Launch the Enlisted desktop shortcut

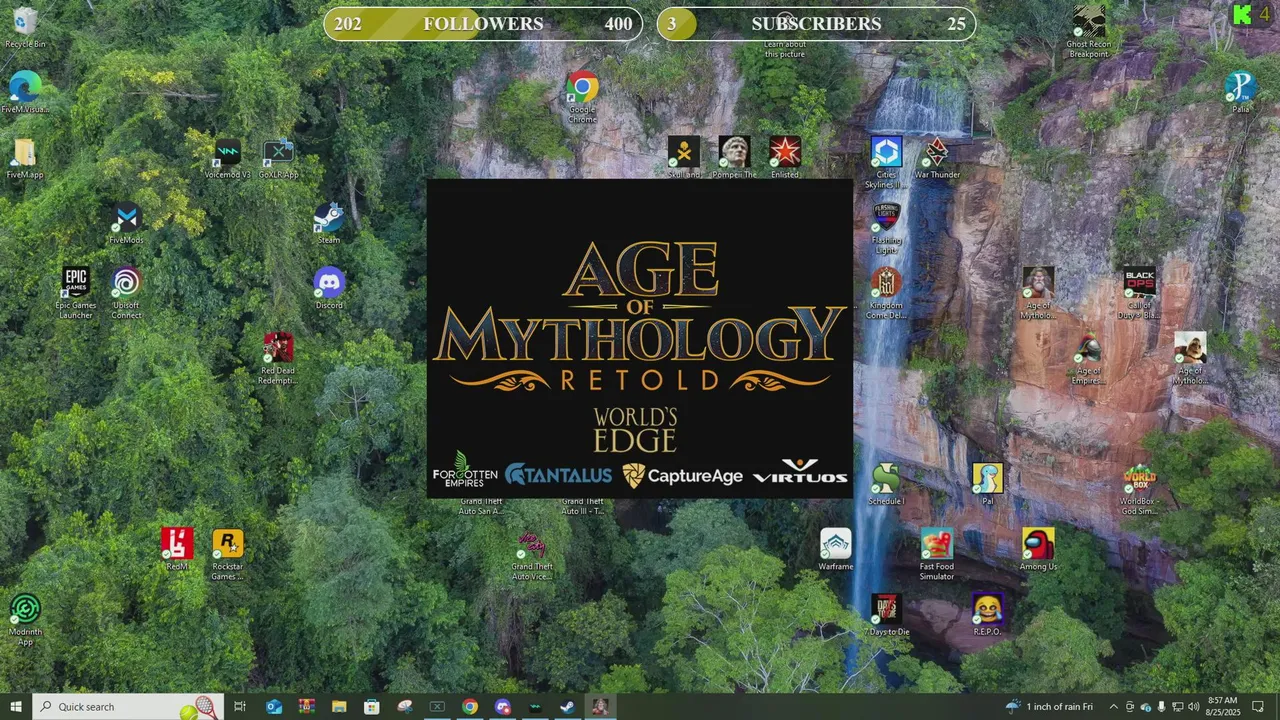(785, 158)
